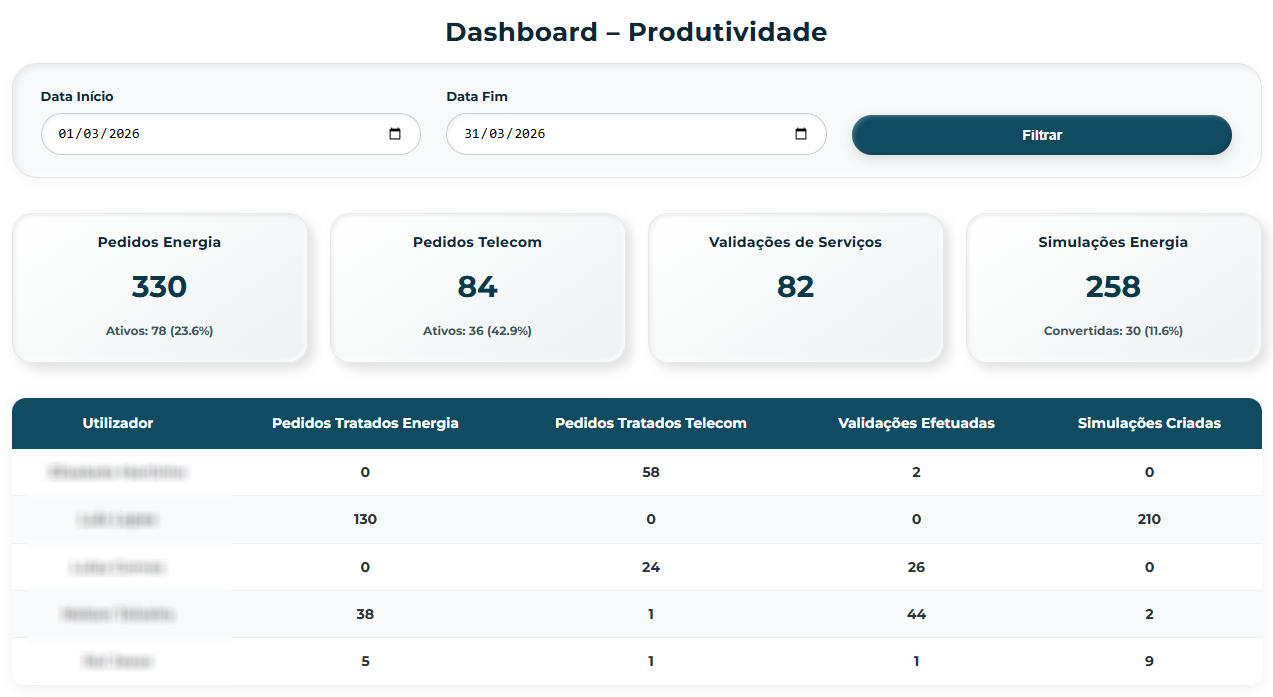Open the Data Fim calendar picker icon
This screenshot has height=697, width=1273.
[x=801, y=134]
